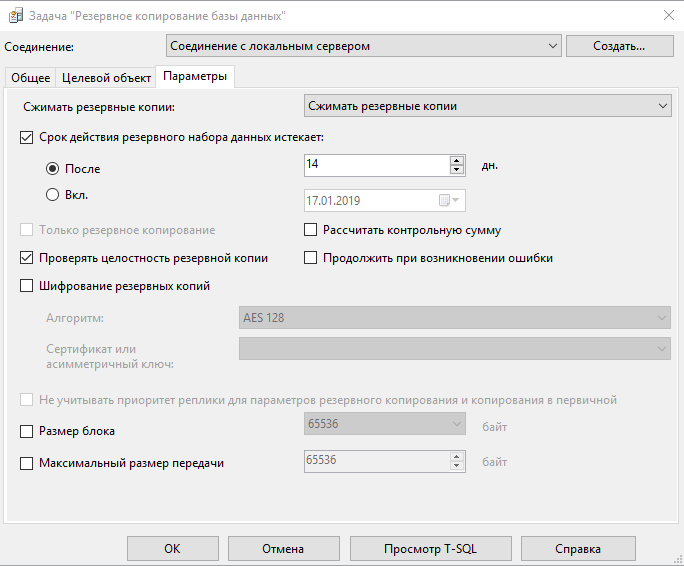Switch to the 'Целевой объект' tab
The height and width of the screenshot is (566, 684).
(106, 78)
